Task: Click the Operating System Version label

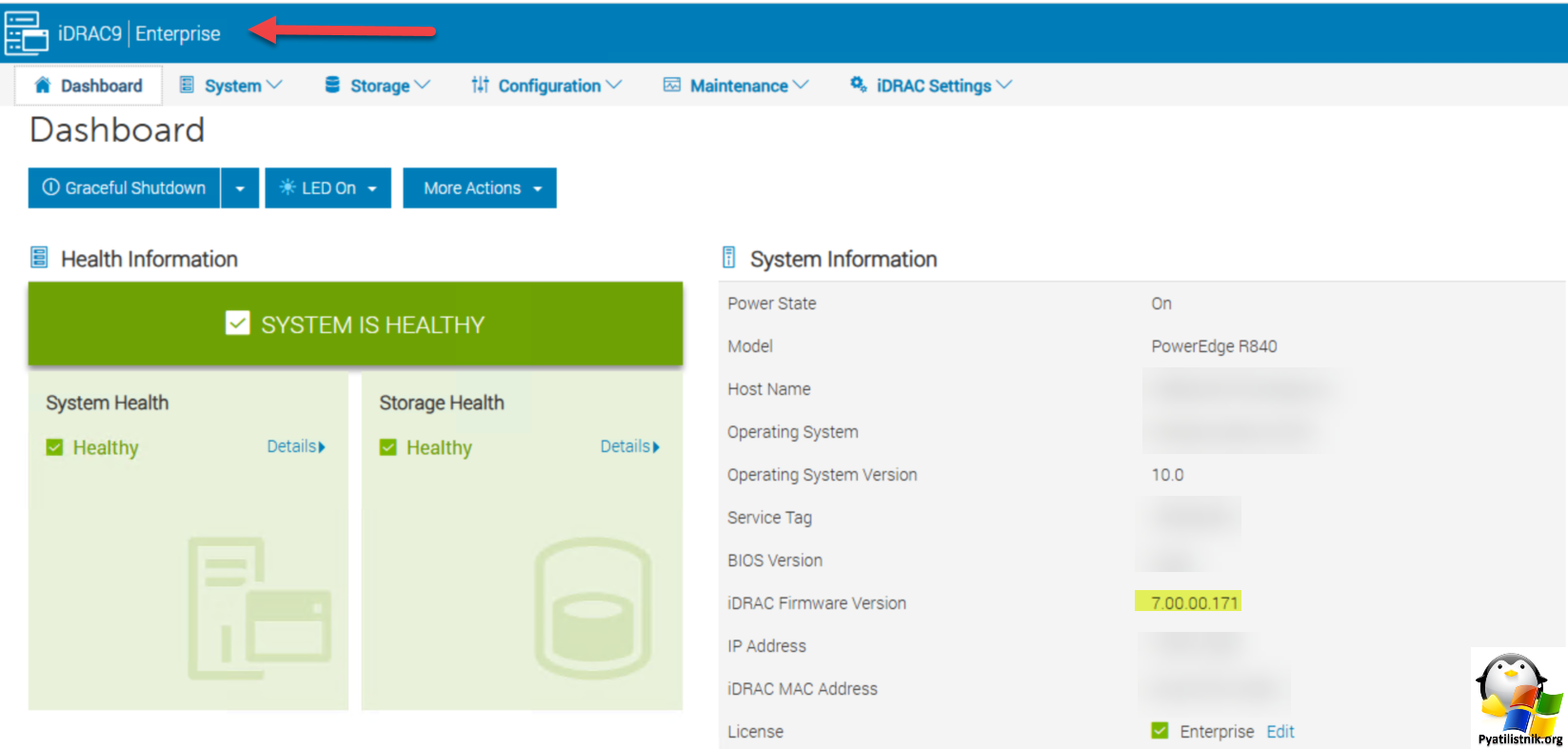Action: click(x=823, y=475)
